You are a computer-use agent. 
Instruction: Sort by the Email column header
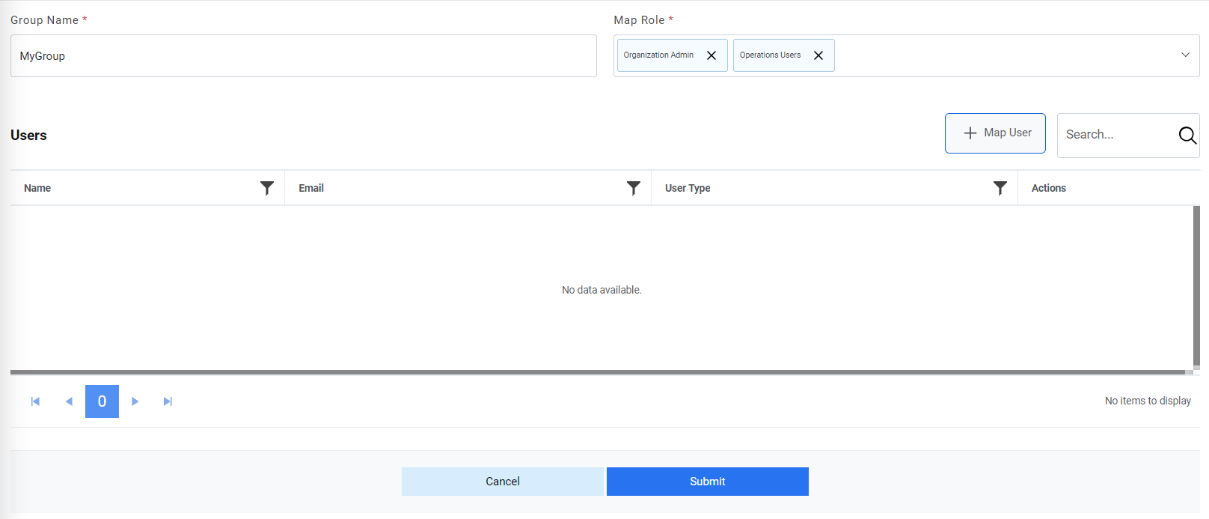(311, 188)
